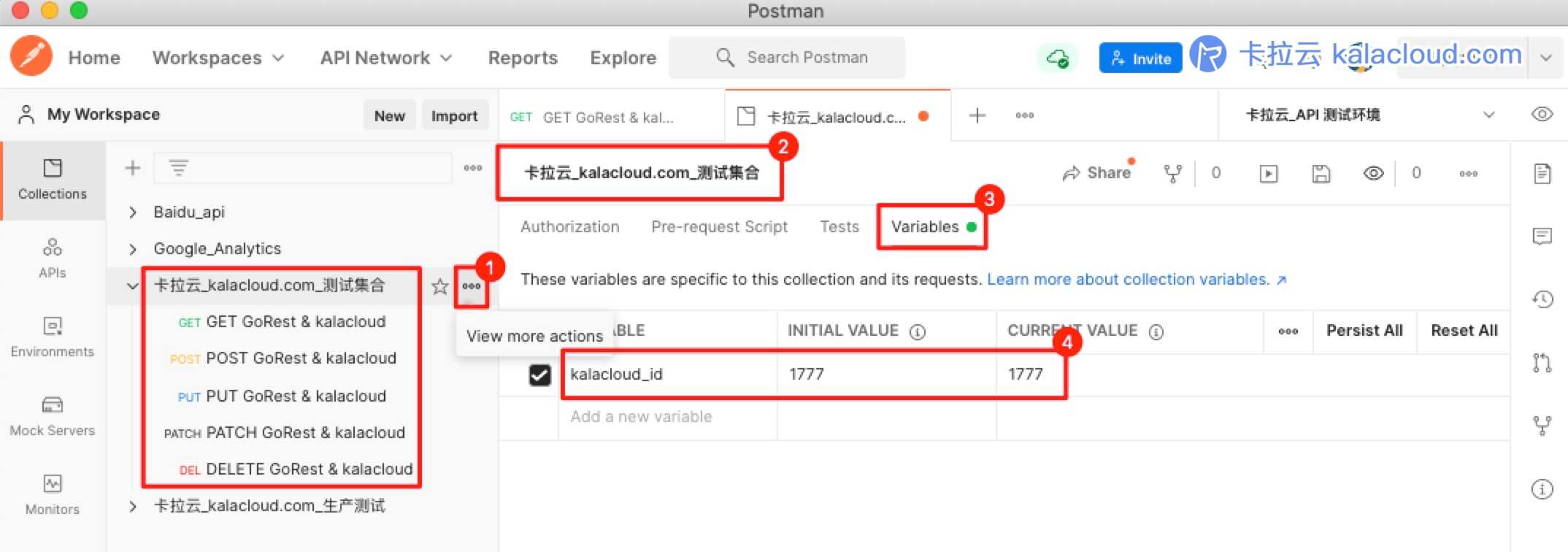1568x552 pixels.
Task: Go to Home in top navigation
Action: [x=94, y=58]
